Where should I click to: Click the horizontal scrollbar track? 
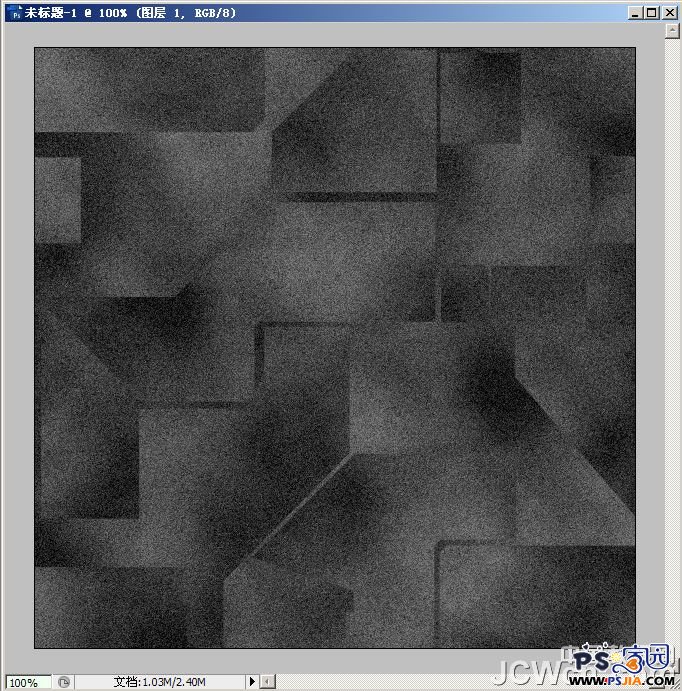(x=400, y=682)
